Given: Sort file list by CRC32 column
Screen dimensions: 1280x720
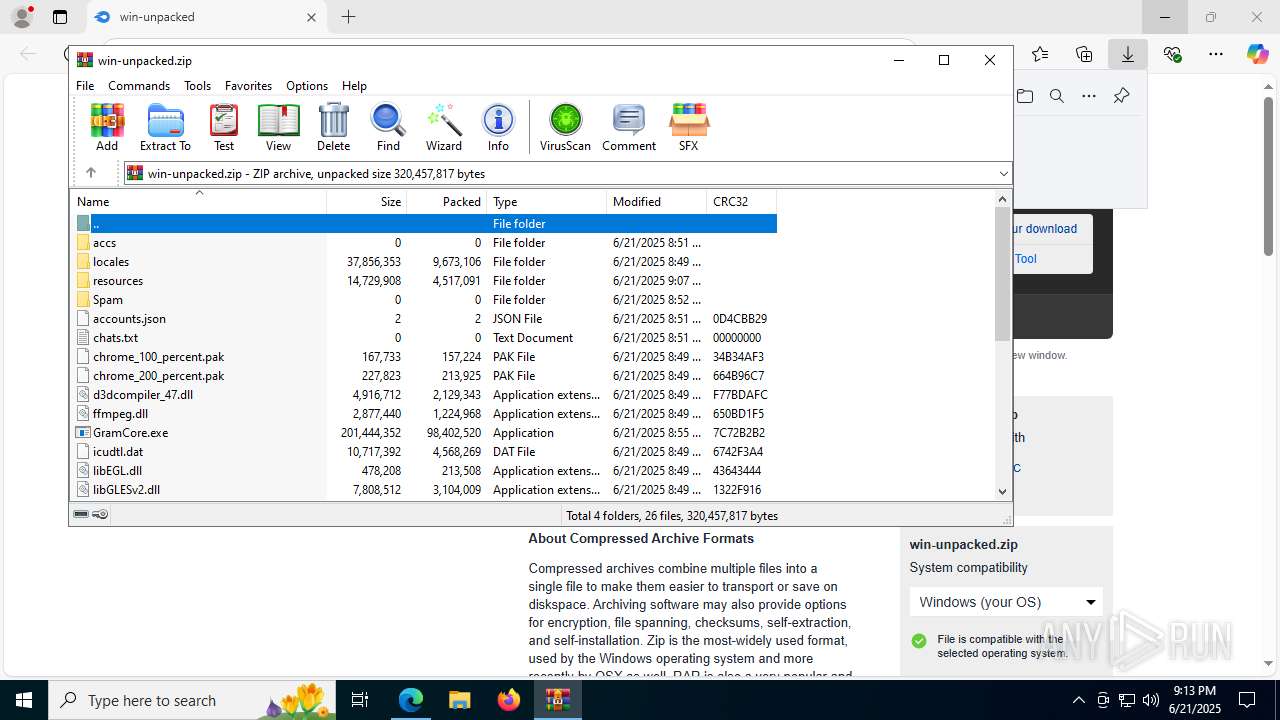Looking at the screenshot, I should (742, 201).
